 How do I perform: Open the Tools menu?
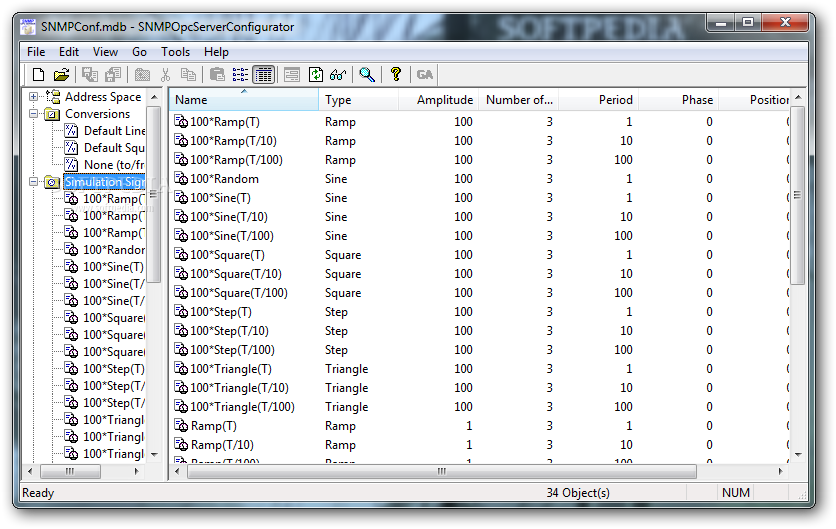click(x=175, y=52)
